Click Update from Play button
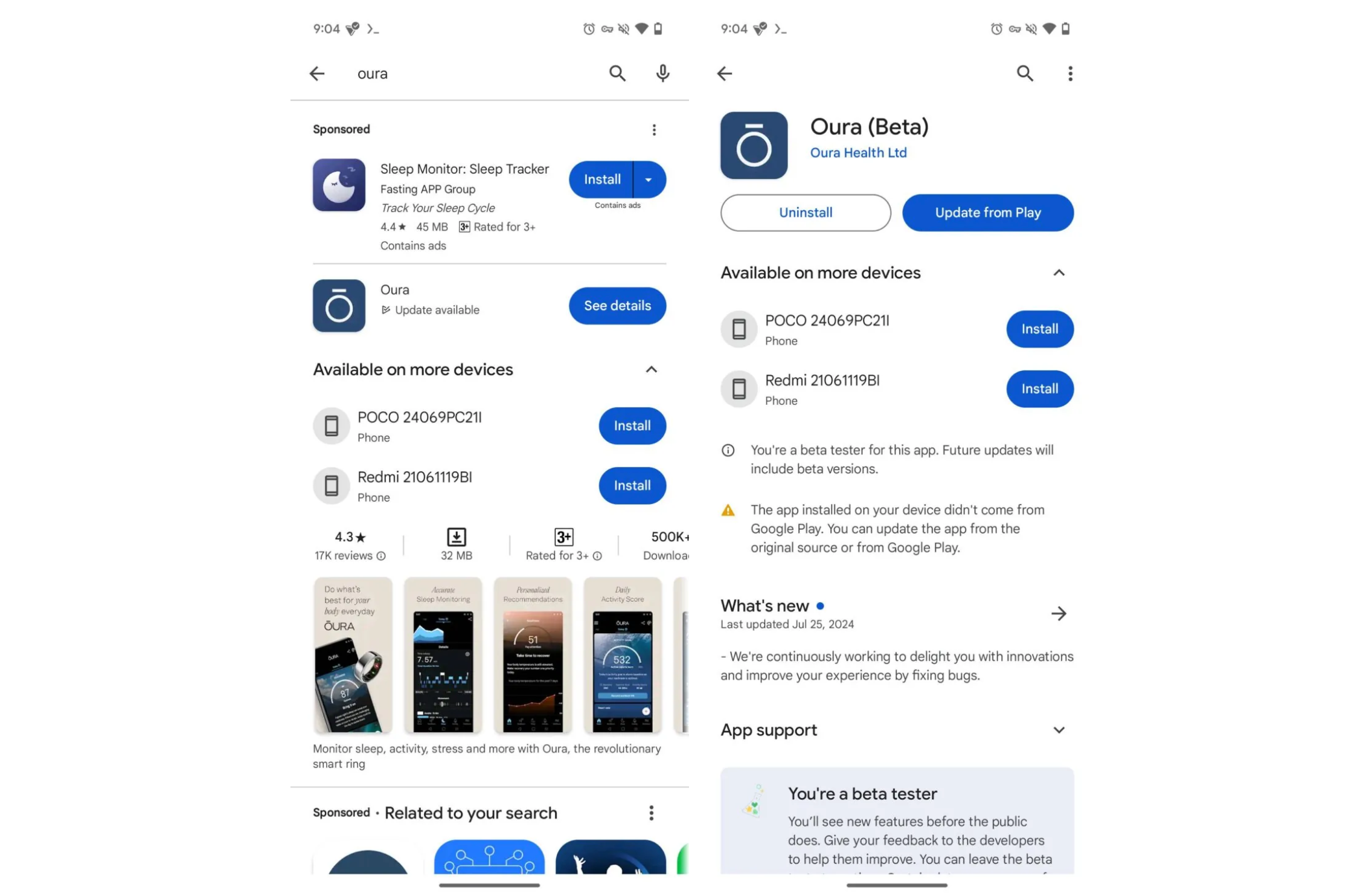1372x893 pixels. (988, 212)
